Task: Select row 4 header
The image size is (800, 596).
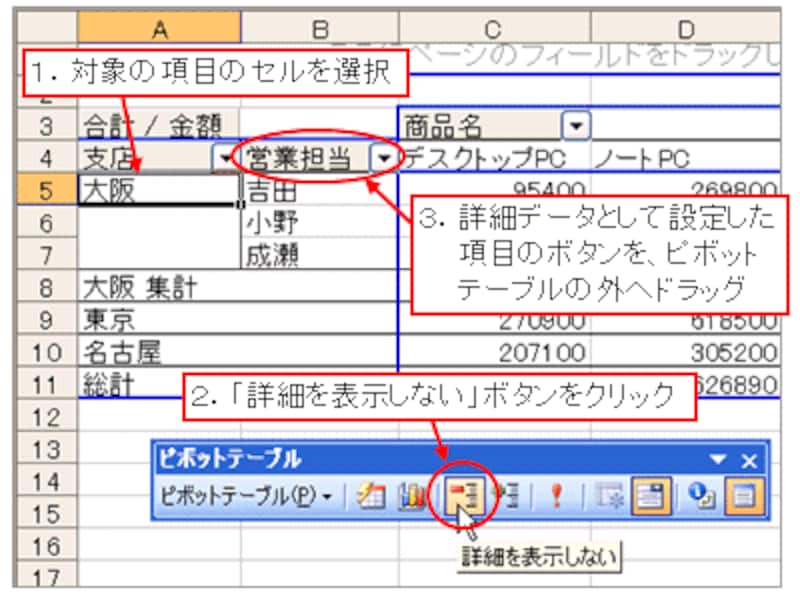Action: 46,158
